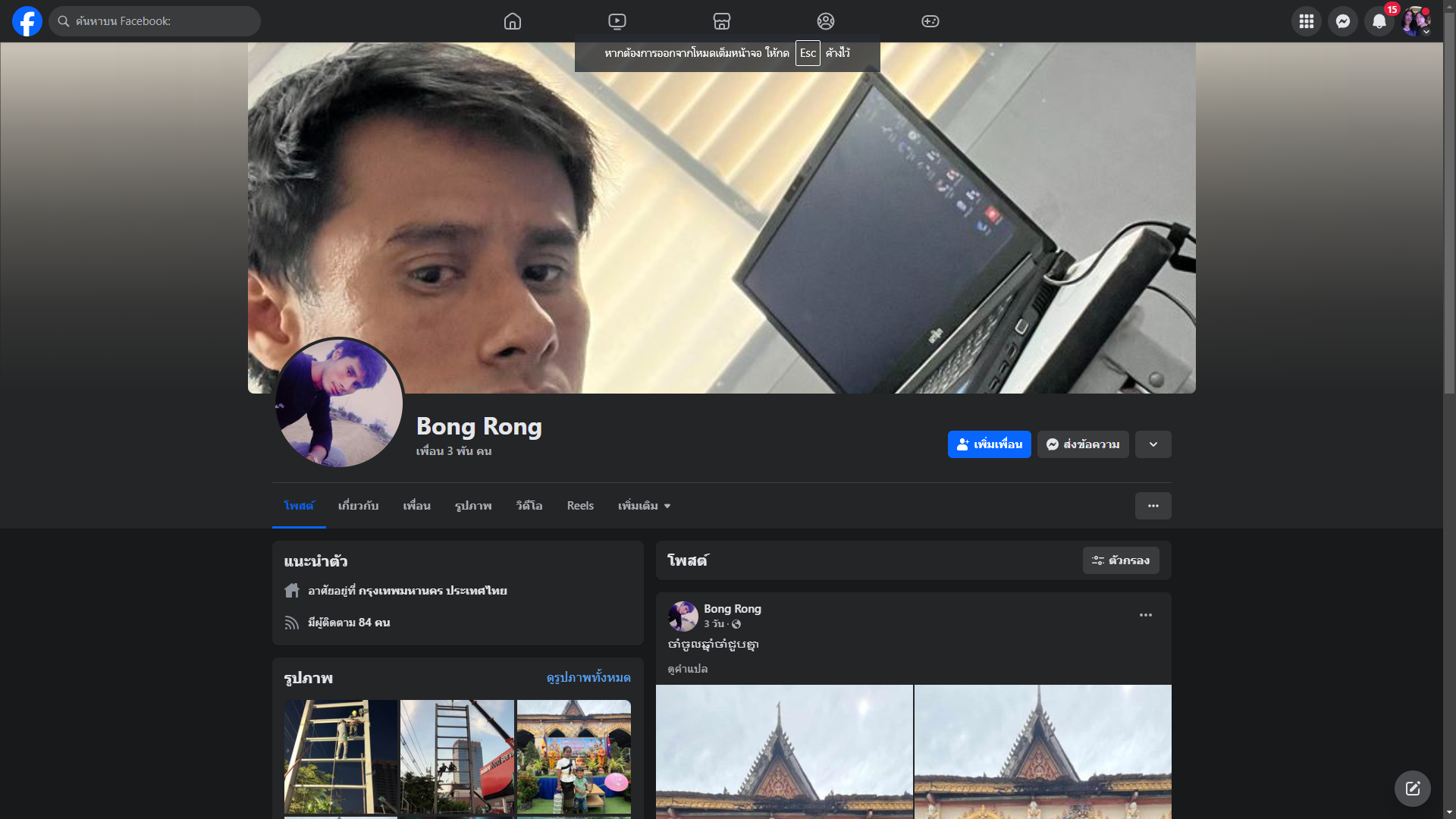
Task: Expand chevron dropdown beside ส่งข้อความ button
Action: tap(1153, 444)
